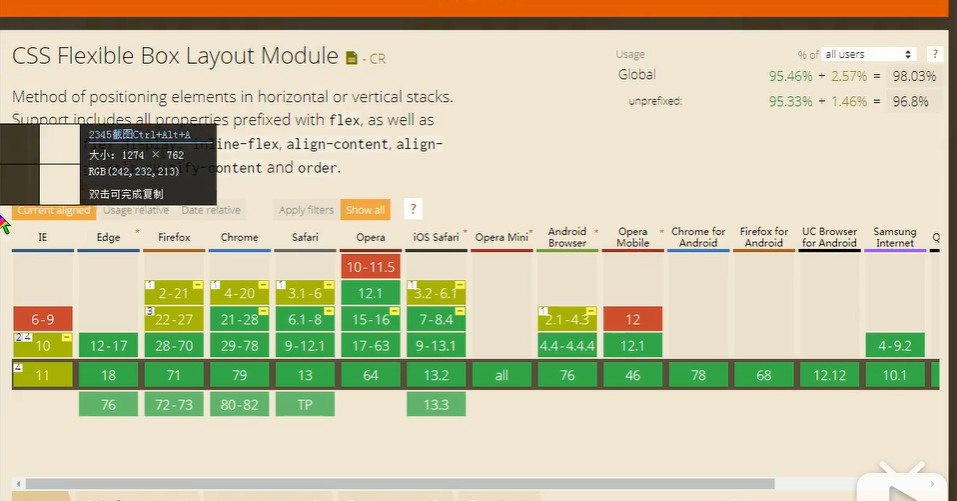
Task: Click the Opera Mini column header
Action: tap(502, 237)
